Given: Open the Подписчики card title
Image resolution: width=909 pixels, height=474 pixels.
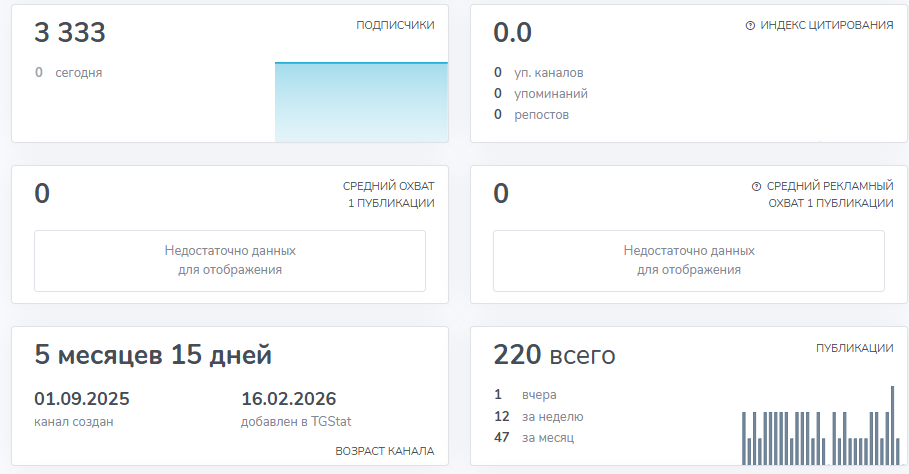Looking at the screenshot, I should pyautogui.click(x=395, y=25).
